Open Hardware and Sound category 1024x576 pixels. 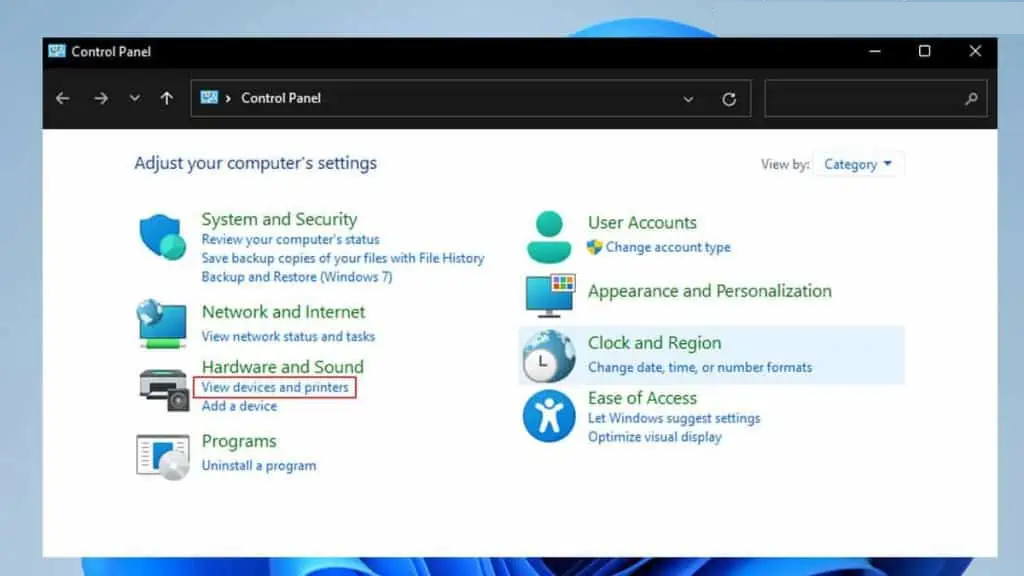pos(282,366)
